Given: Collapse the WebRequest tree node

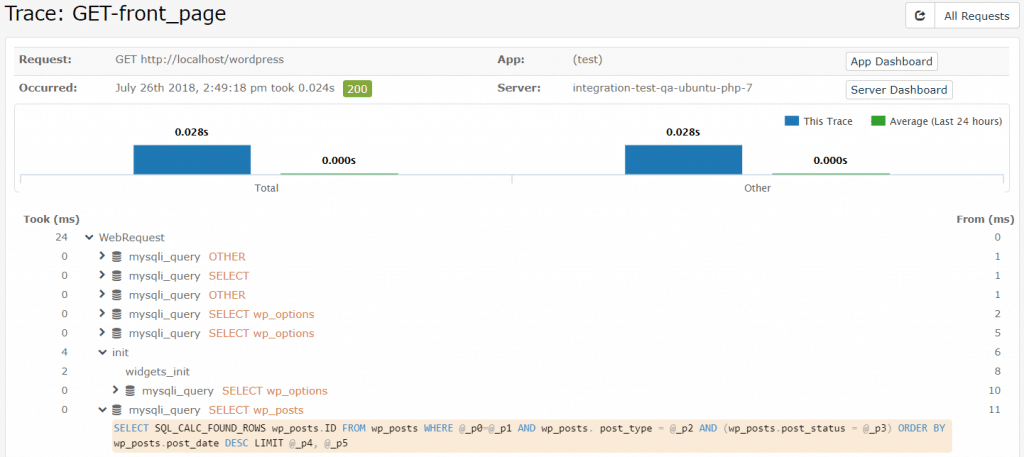Looking at the screenshot, I should tap(89, 238).
